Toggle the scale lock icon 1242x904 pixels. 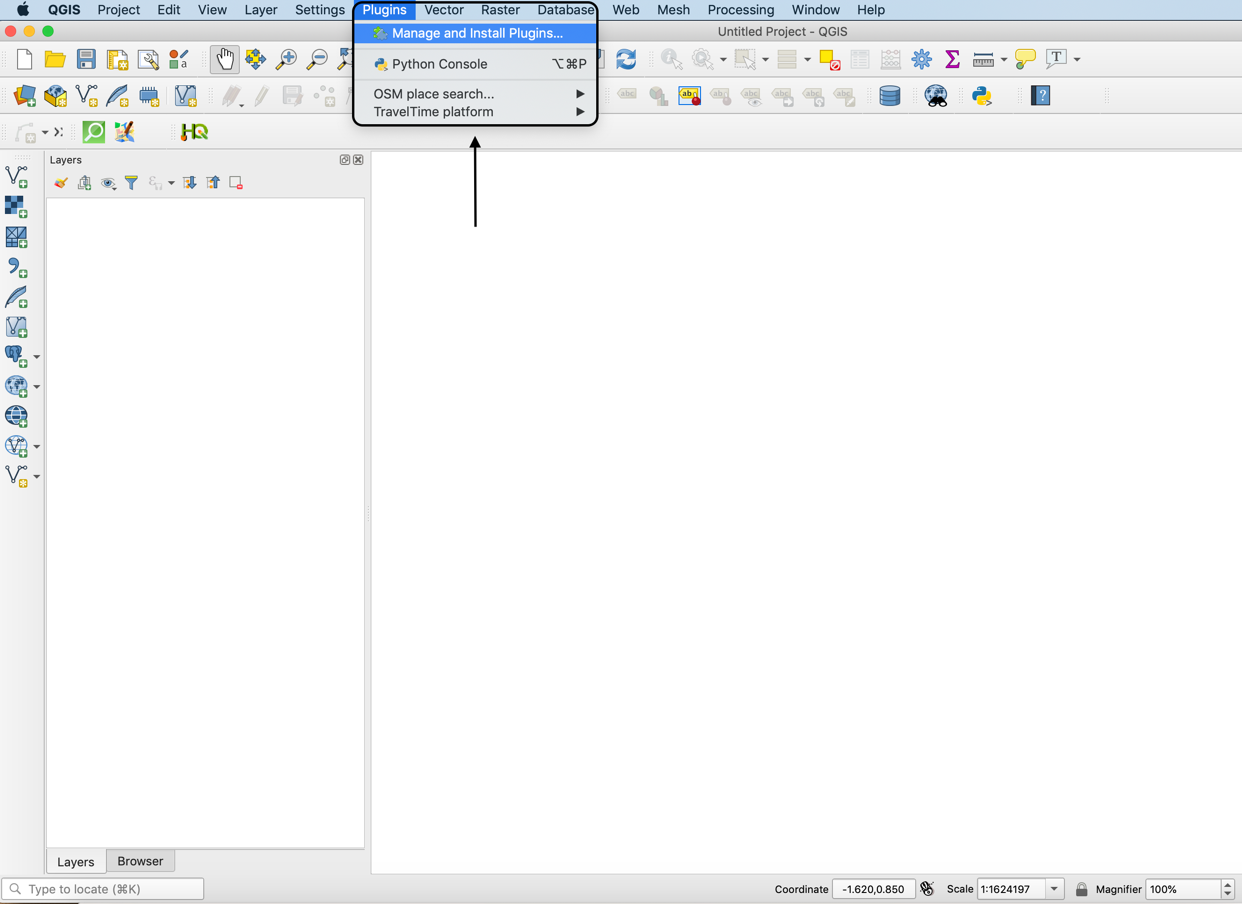click(x=1081, y=889)
